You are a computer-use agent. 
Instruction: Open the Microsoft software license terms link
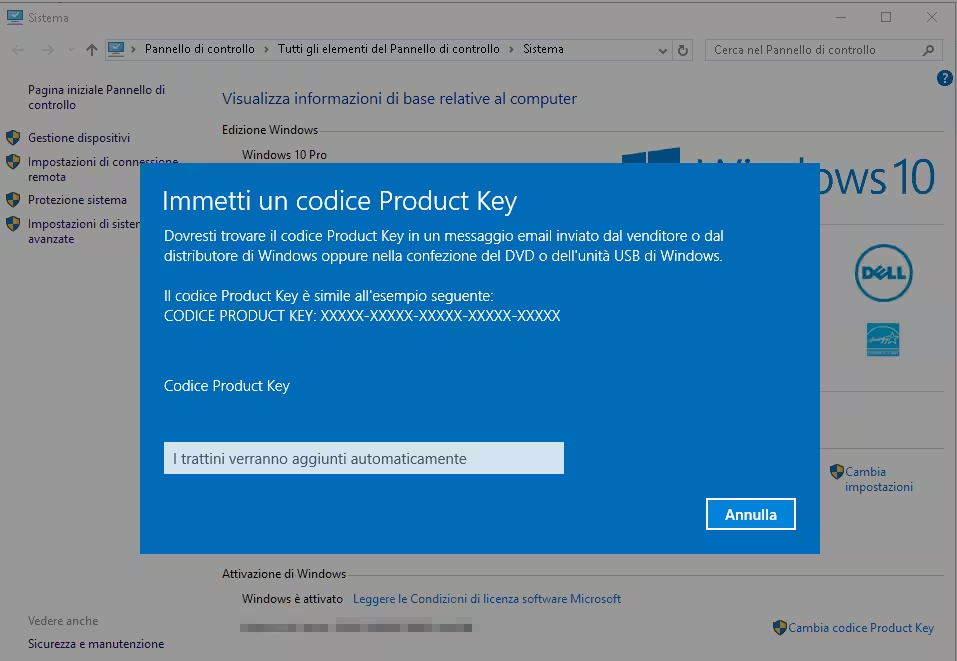pyautogui.click(x=486, y=598)
